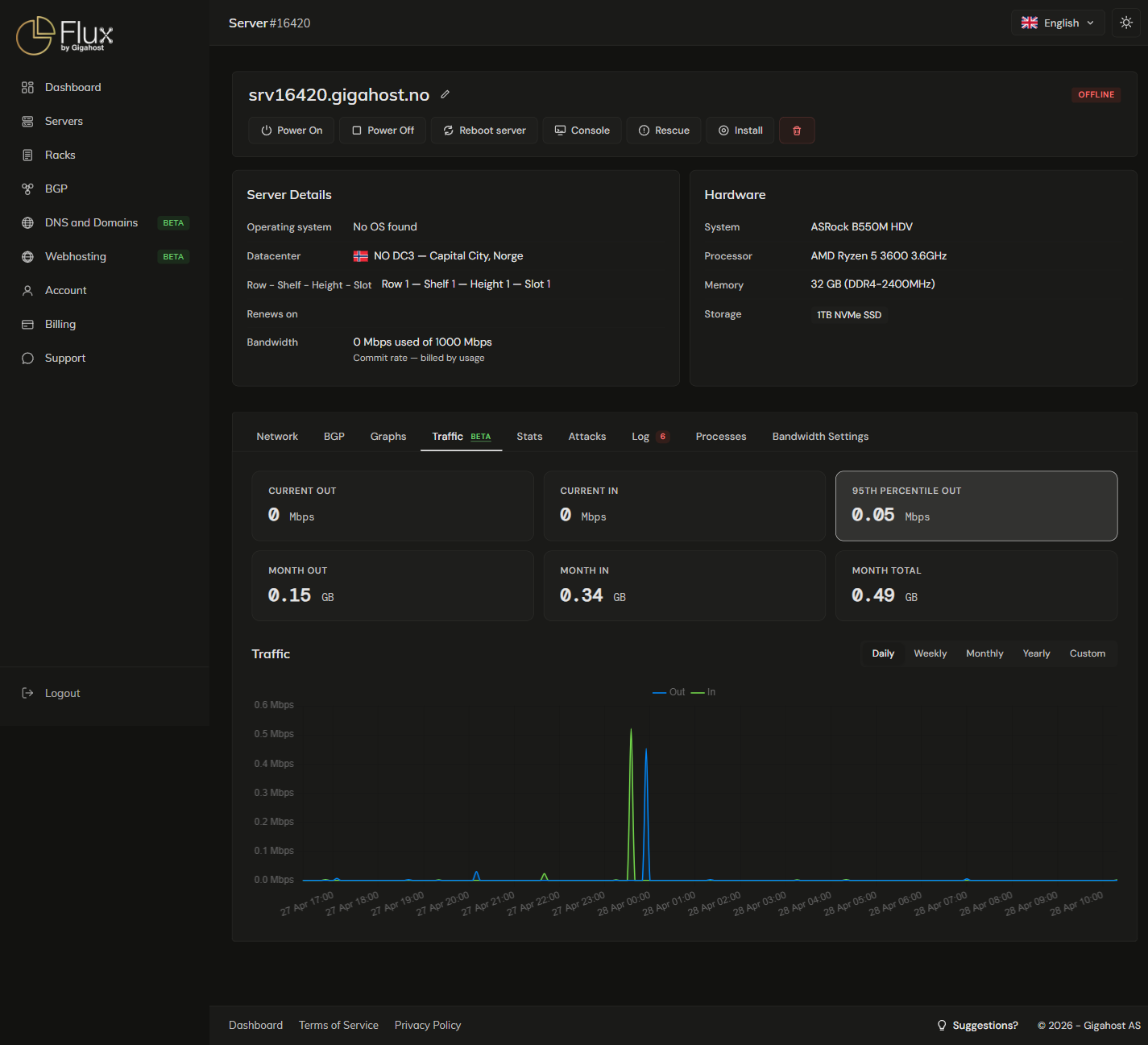Screen dimensions: 1148x1045
Task: Click the Norwegian flag next to NO DC3
Action: [x=361, y=256]
